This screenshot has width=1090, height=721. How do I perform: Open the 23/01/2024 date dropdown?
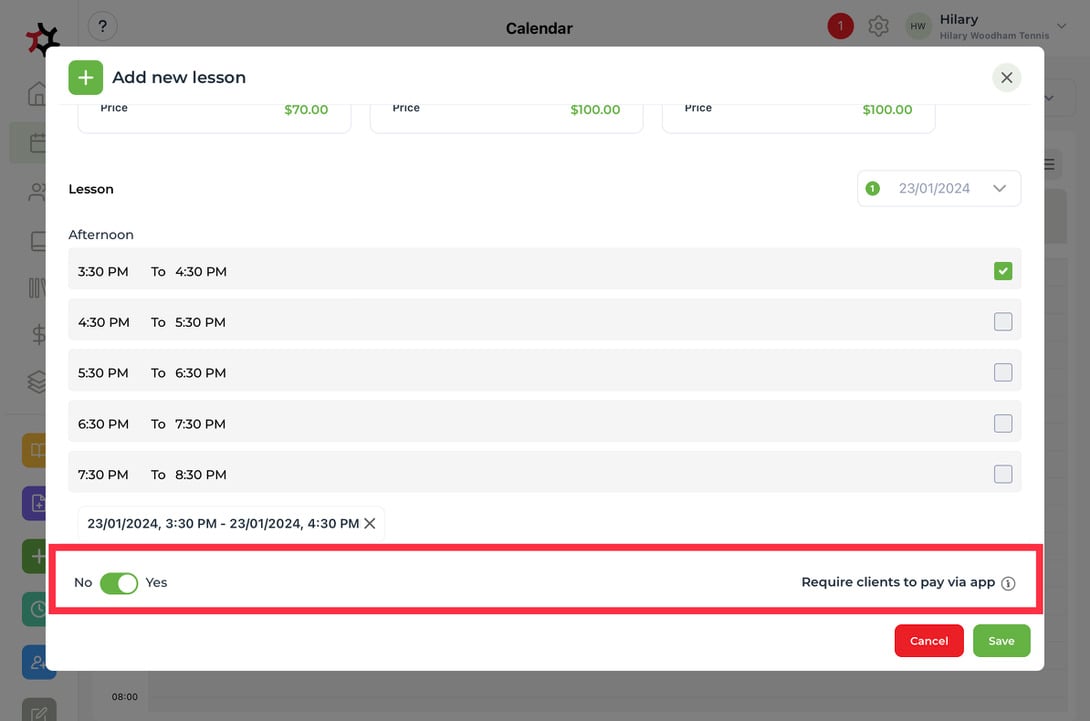[938, 188]
